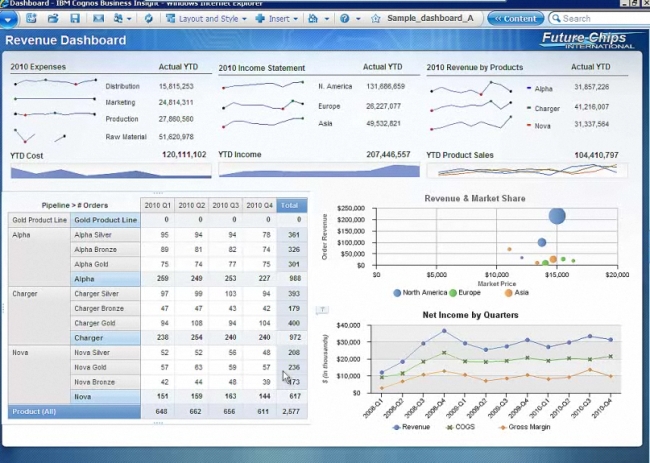Click the large North America bubble
This screenshot has height=463, width=650.
pyautogui.click(x=557, y=216)
